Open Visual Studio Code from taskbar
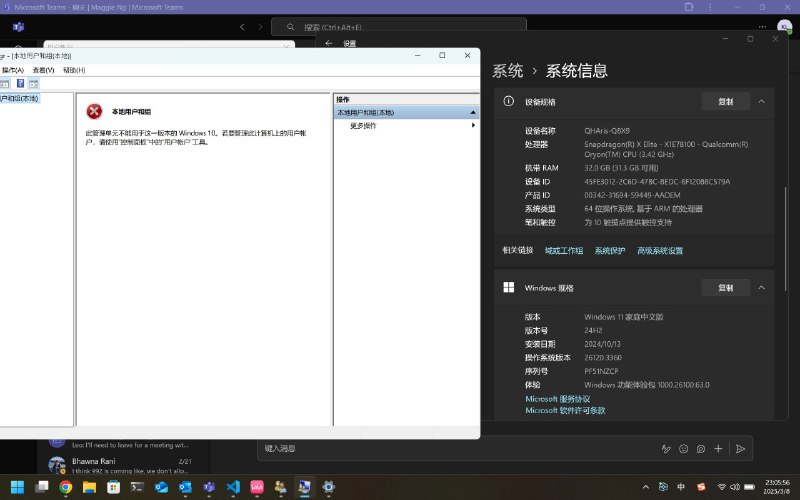Viewport: 800px width, 500px height. coord(233,487)
